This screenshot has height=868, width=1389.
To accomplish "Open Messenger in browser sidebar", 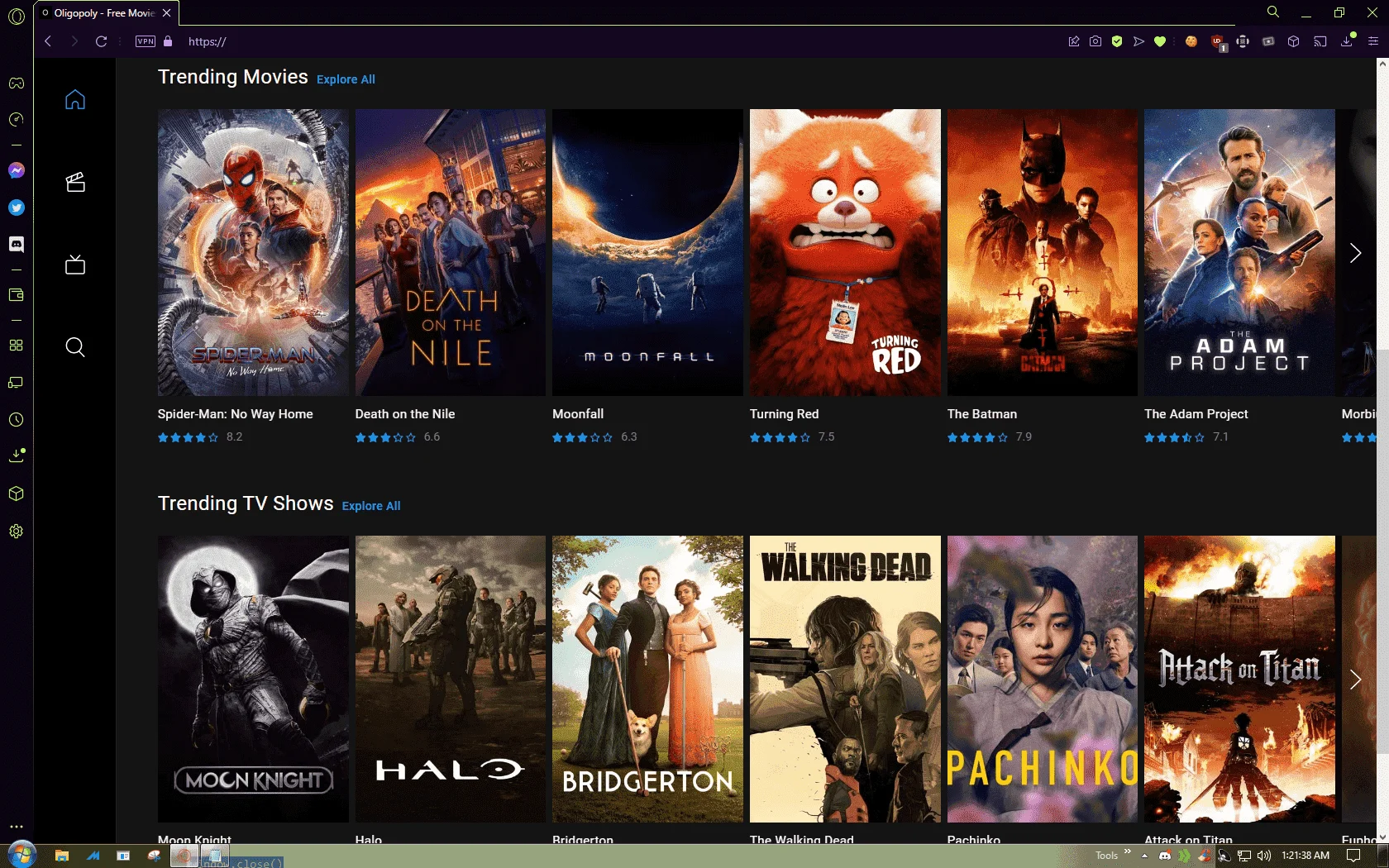I will point(17,170).
